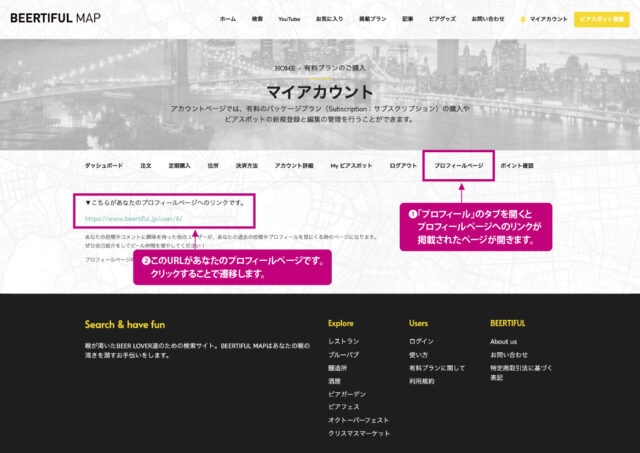Select the 定期購入 tab
Image resolution: width=640 pixels, height=453 pixels.
coord(180,165)
